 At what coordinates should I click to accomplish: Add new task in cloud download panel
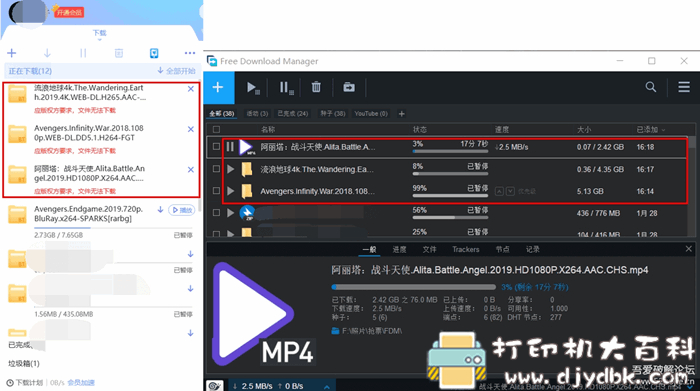click(12, 53)
